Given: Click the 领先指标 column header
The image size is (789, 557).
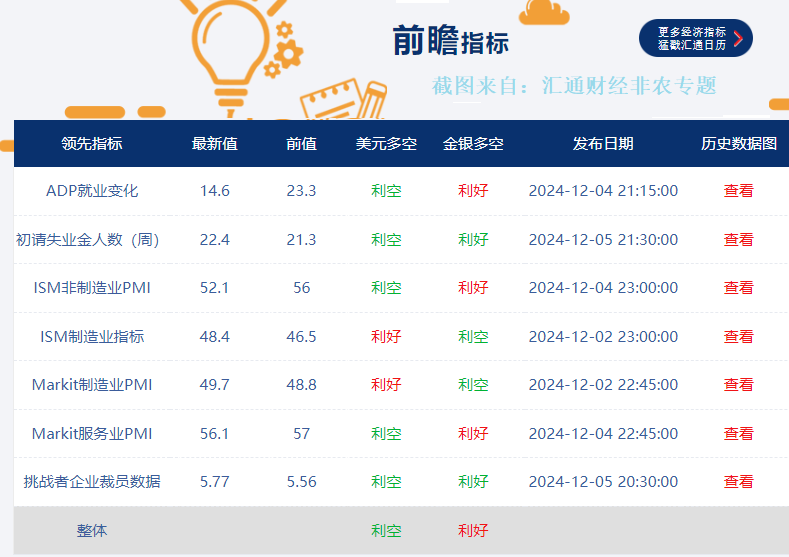Looking at the screenshot, I should click(92, 144).
